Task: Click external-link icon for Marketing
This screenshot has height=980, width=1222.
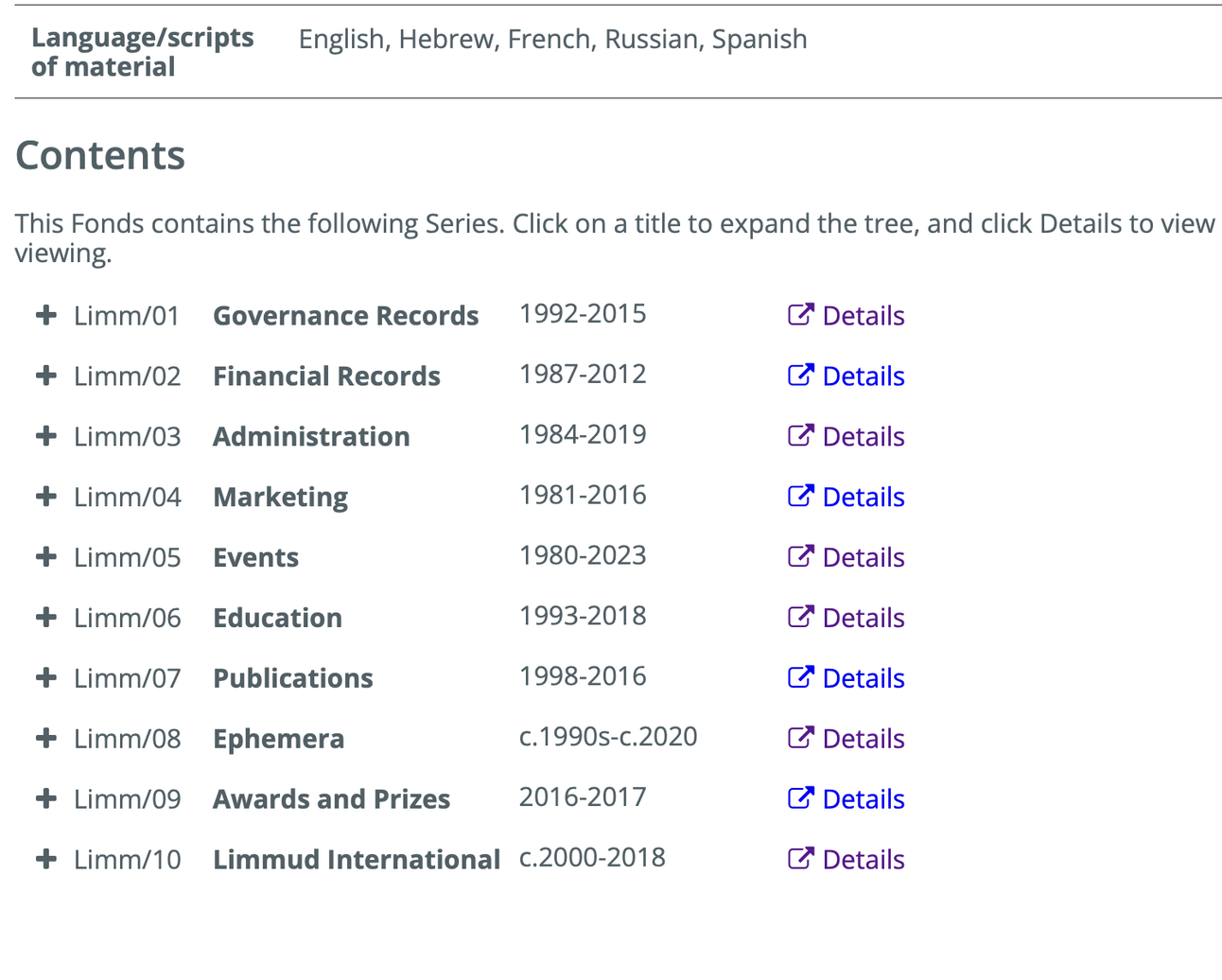Action: [x=800, y=496]
